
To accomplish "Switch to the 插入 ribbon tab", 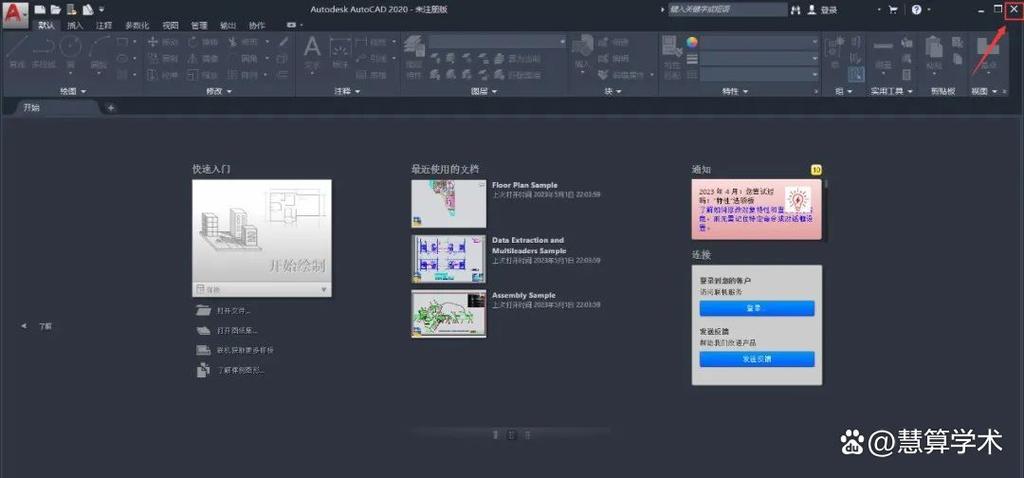I will (x=75, y=25).
